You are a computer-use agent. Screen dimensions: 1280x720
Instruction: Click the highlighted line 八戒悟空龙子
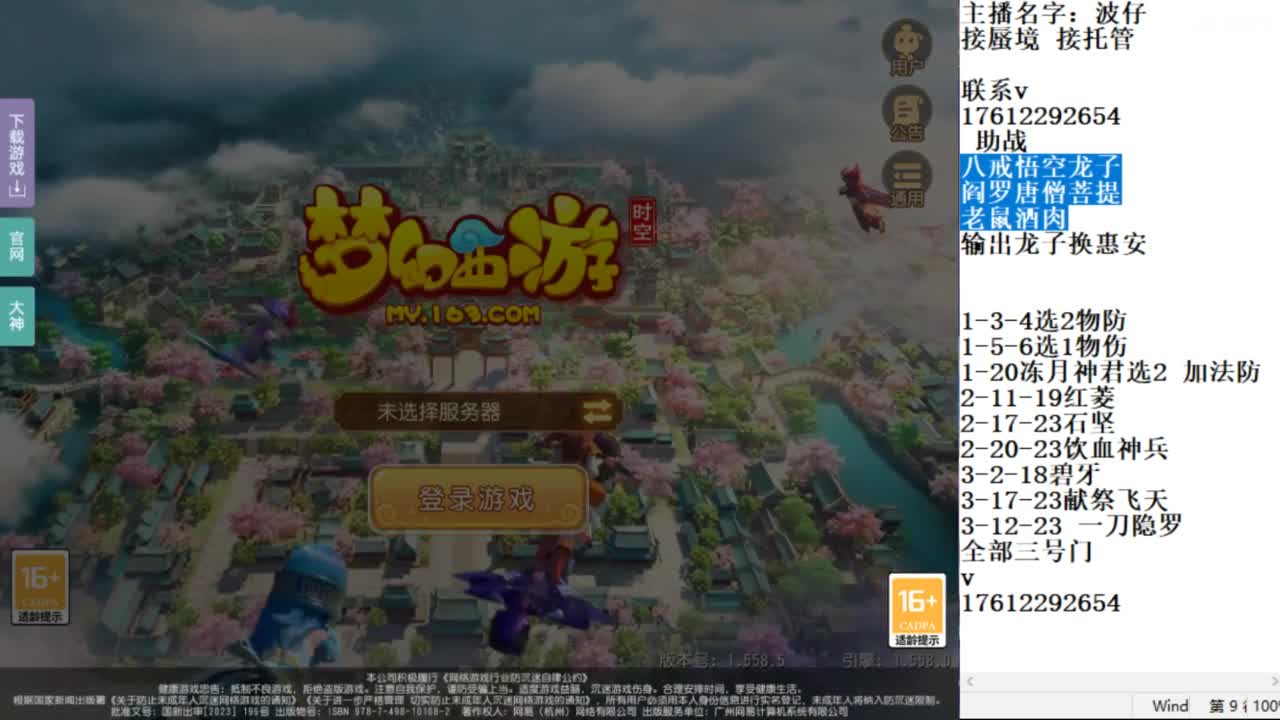click(x=1041, y=167)
